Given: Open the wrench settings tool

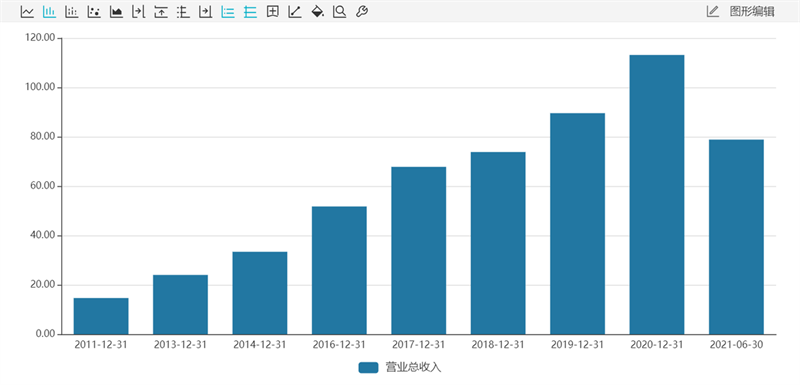Looking at the screenshot, I should [x=362, y=11].
